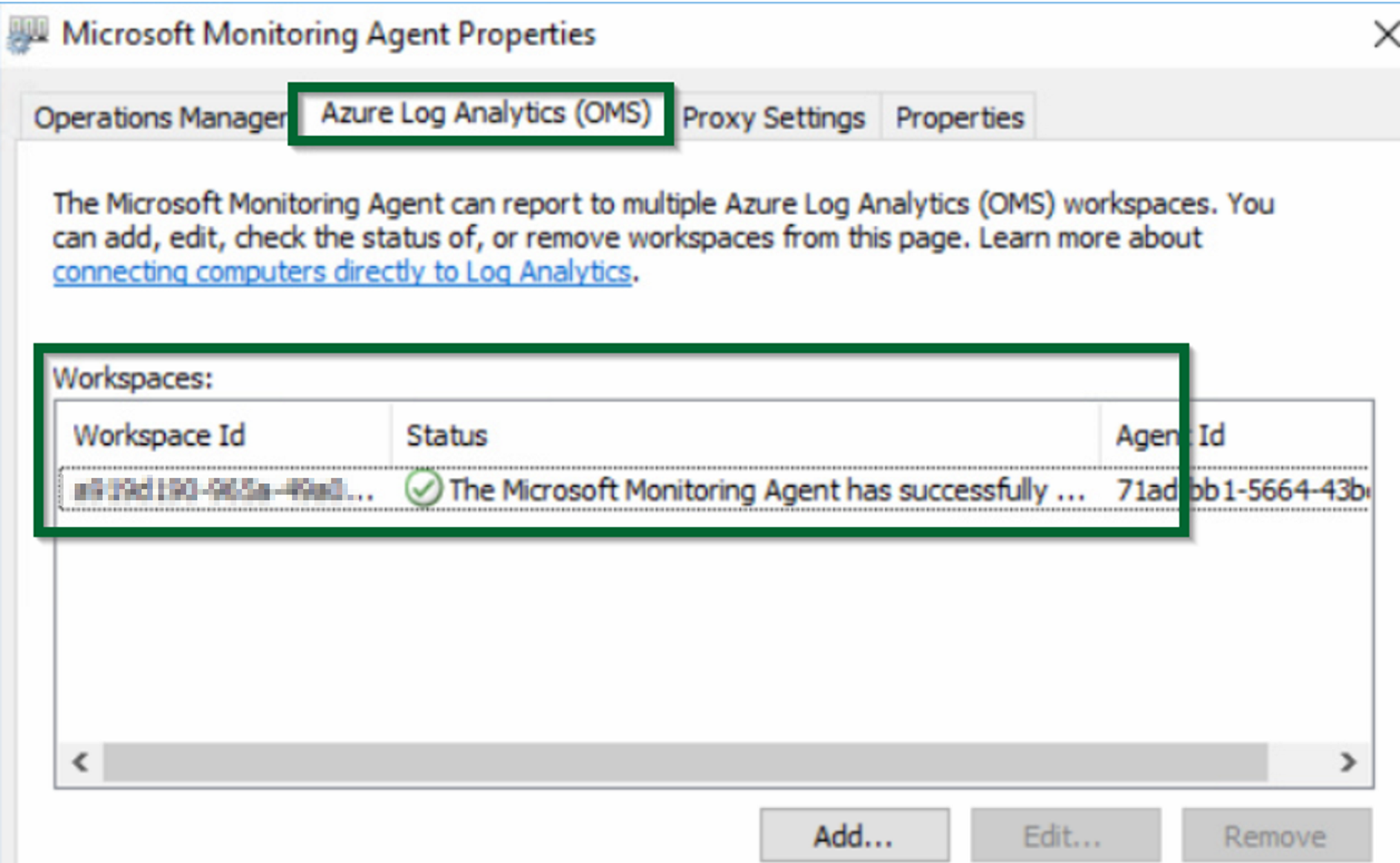
Task: Click the left arrow of horizontal scrollbar
Action: point(80,762)
